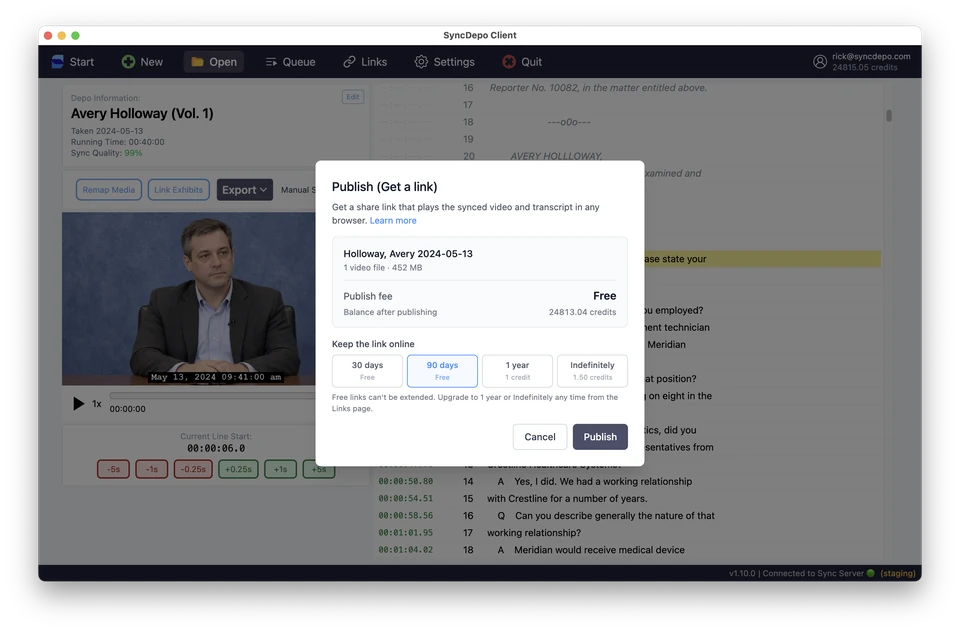Screen dimensions: 960x632
Task: Select the 30 days free option
Action: [x=367, y=371]
